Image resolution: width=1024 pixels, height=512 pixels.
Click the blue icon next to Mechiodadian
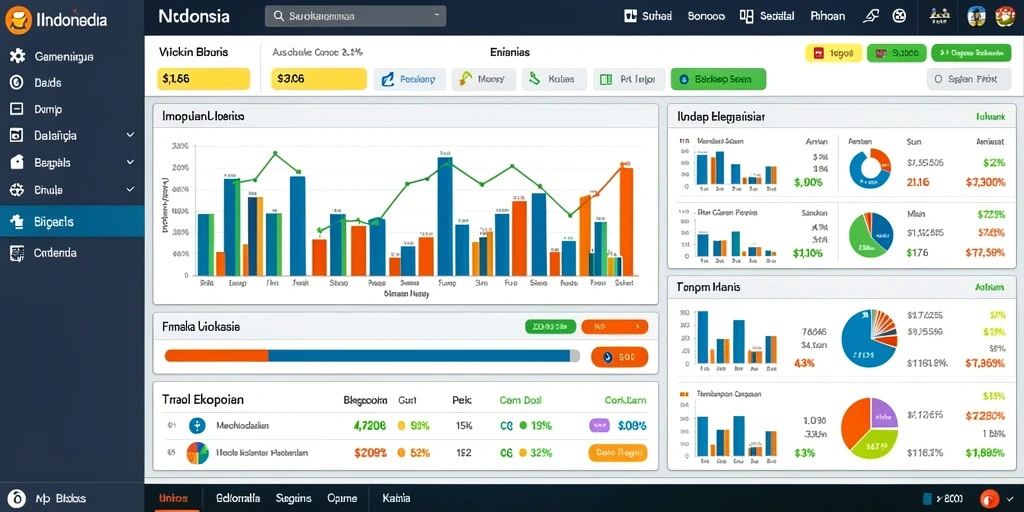[197, 426]
